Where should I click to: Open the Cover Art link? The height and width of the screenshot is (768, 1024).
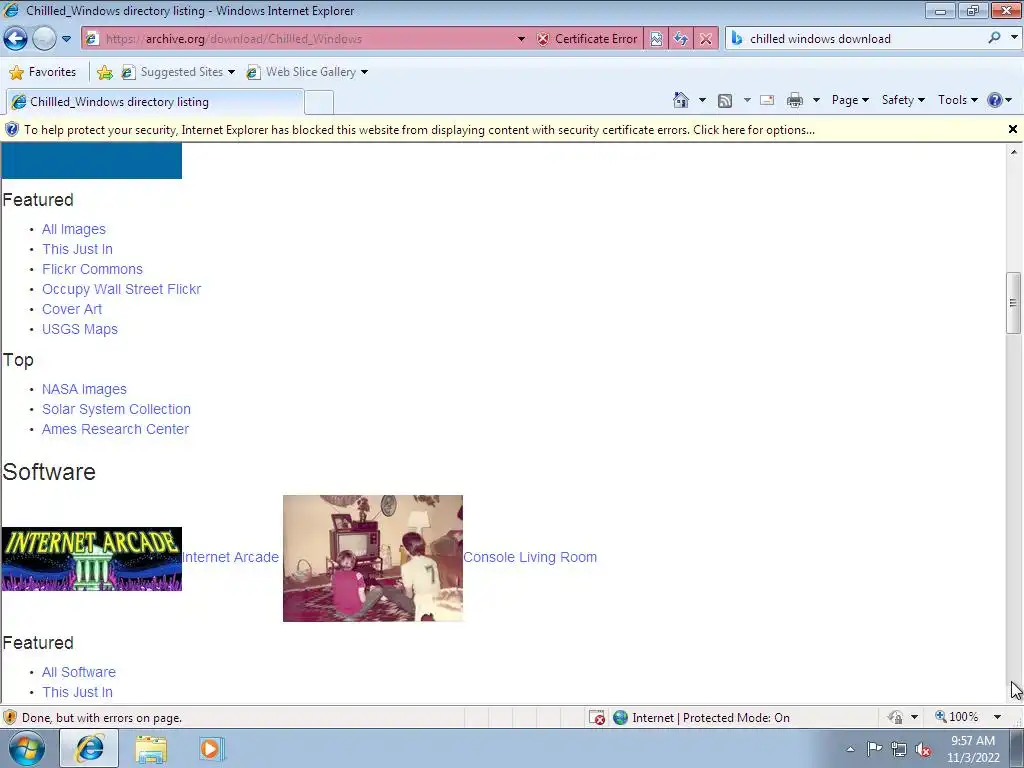[72, 310]
